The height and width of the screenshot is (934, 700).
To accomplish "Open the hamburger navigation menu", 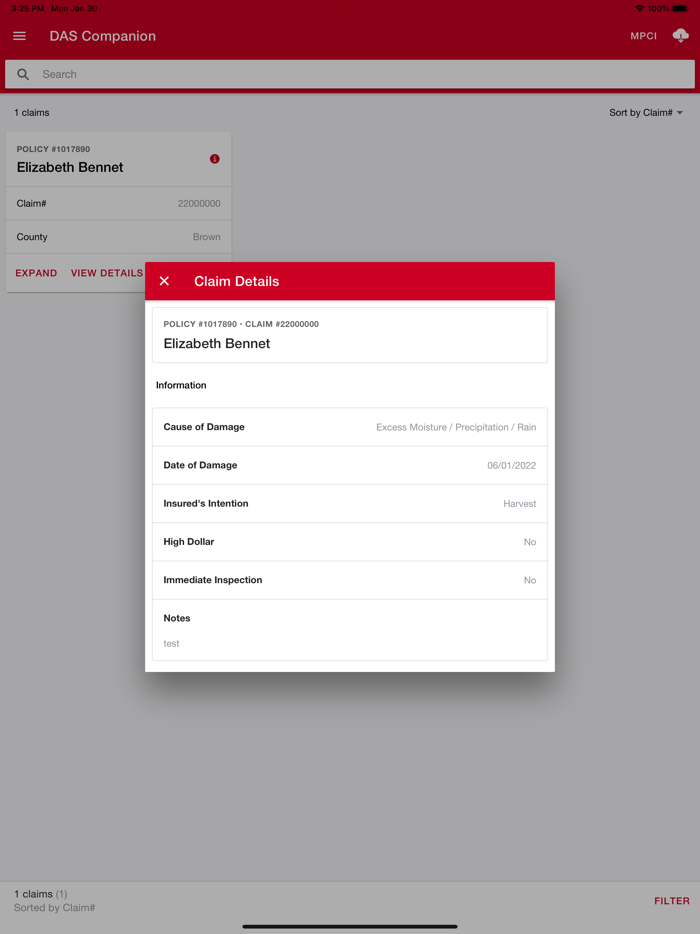I will [20, 36].
